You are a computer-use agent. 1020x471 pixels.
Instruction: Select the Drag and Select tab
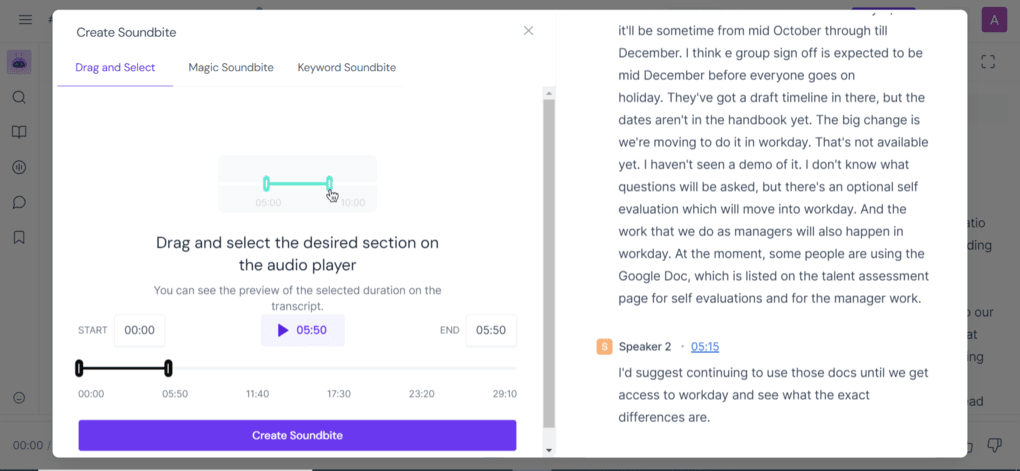coord(115,67)
